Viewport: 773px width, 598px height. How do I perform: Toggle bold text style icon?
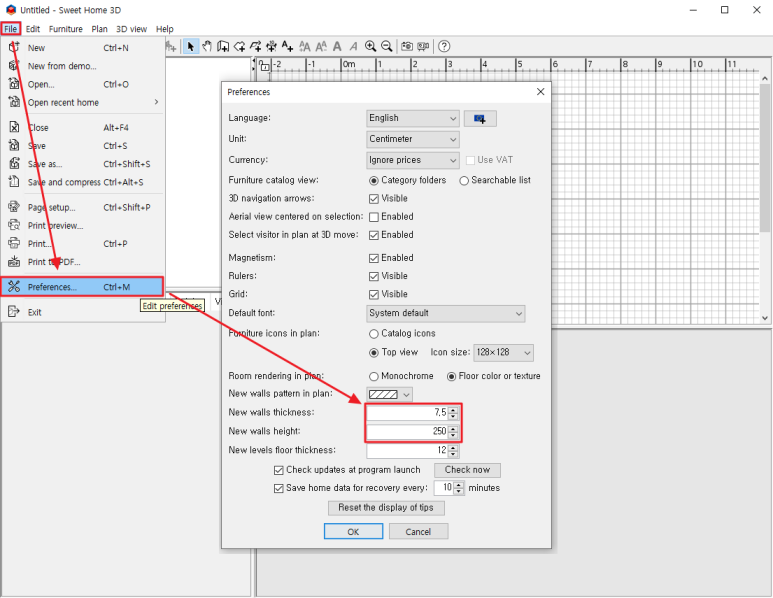tap(337, 46)
